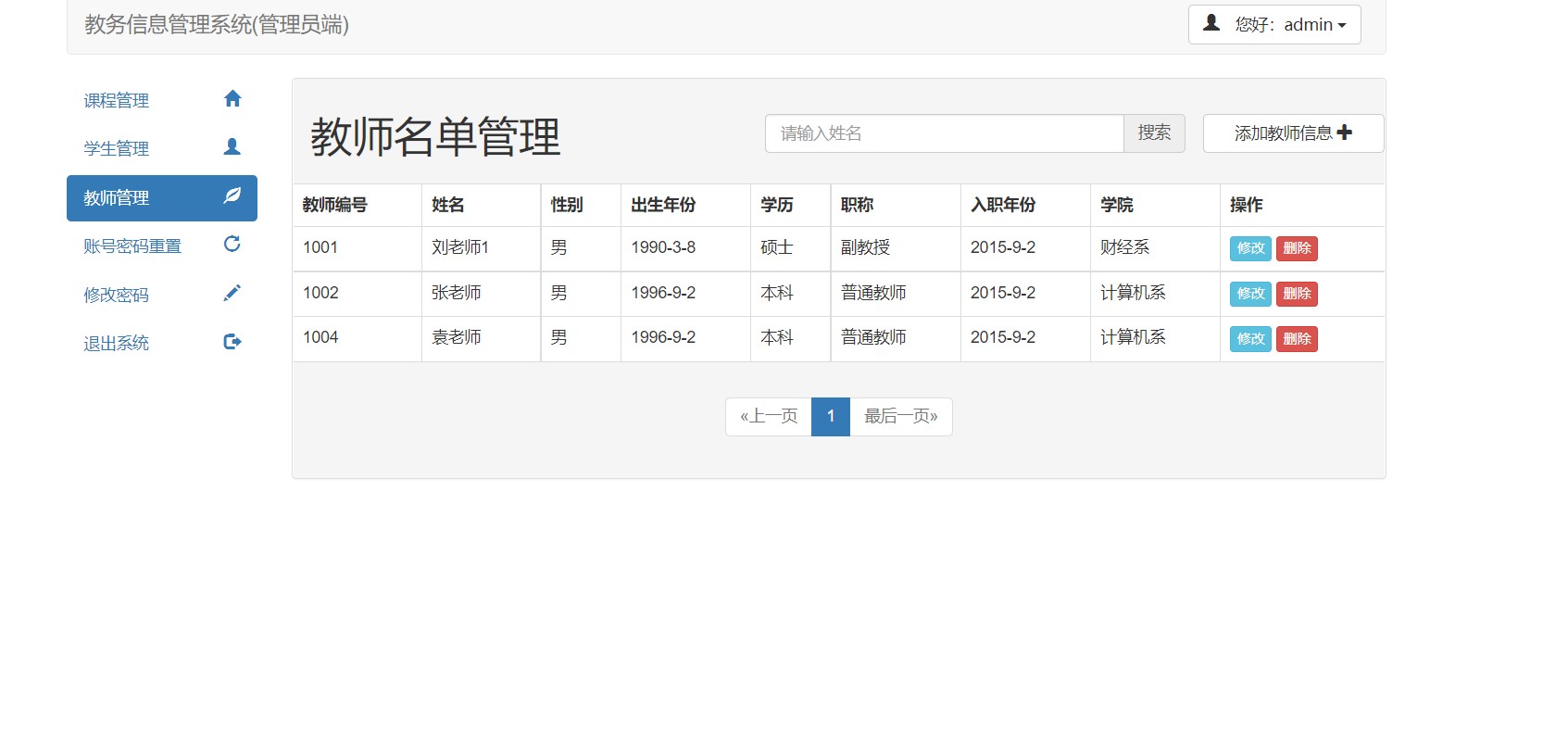Image resolution: width=1568 pixels, height=731 pixels.
Task: Select 教师管理 sidebar item
Action: coord(162,198)
